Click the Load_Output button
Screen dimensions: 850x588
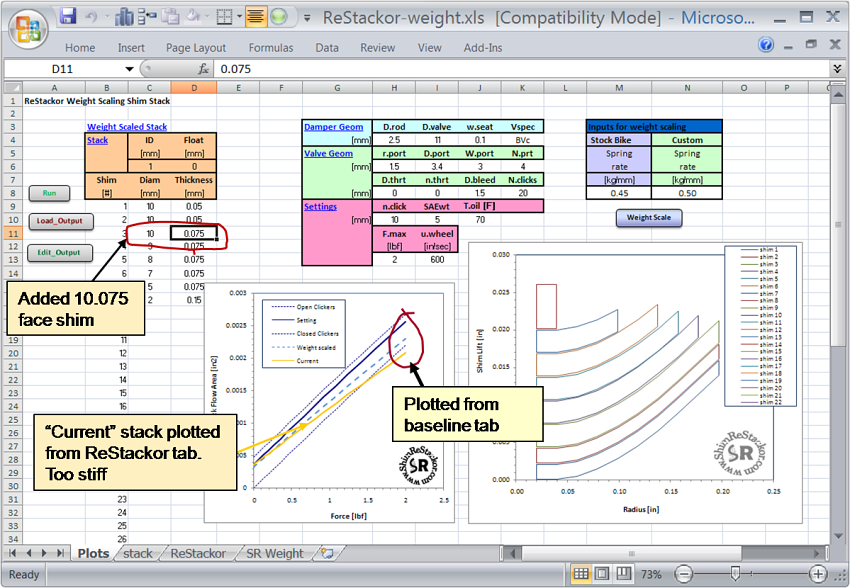(60, 221)
